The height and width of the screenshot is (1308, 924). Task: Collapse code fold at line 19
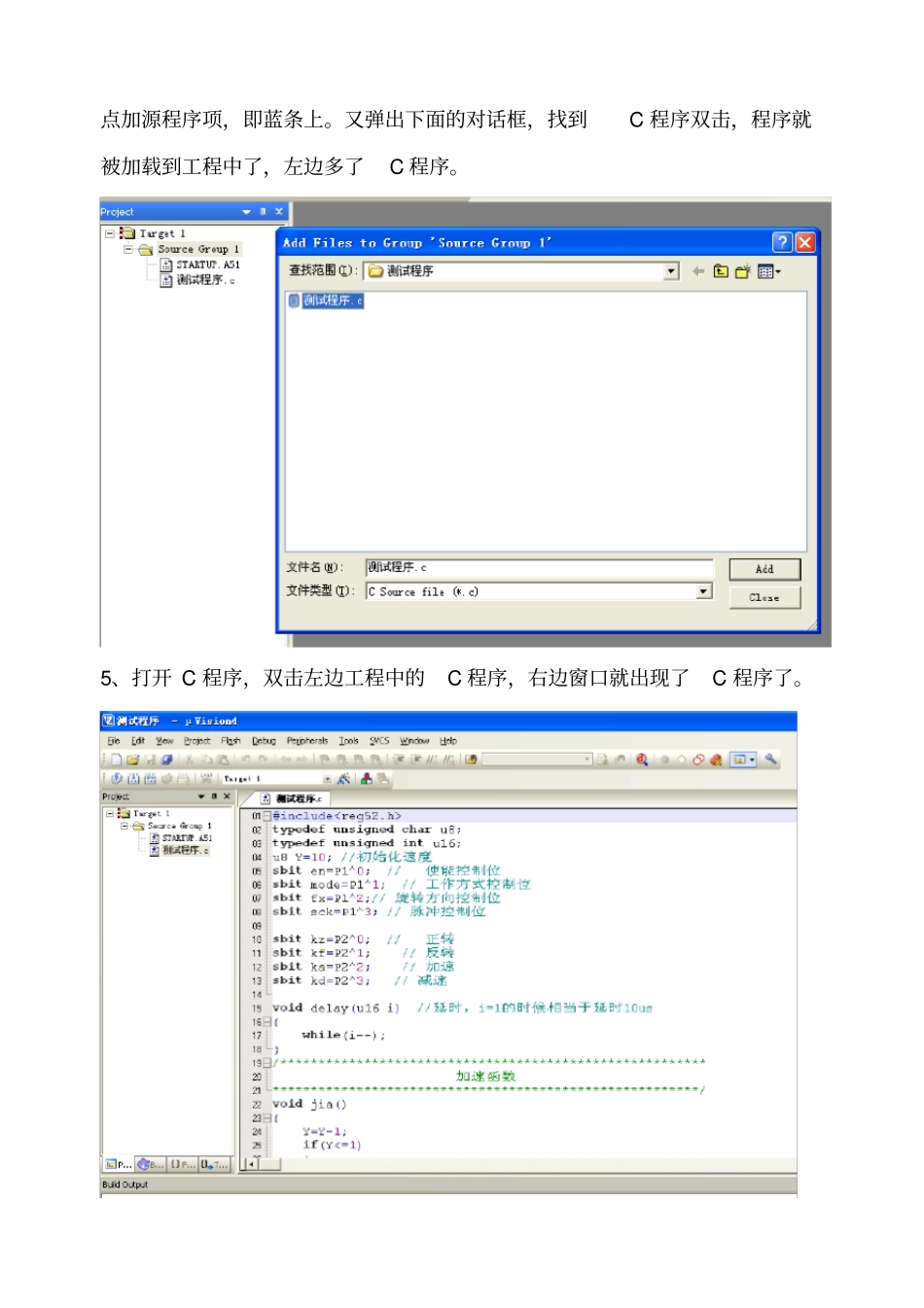point(267,1063)
